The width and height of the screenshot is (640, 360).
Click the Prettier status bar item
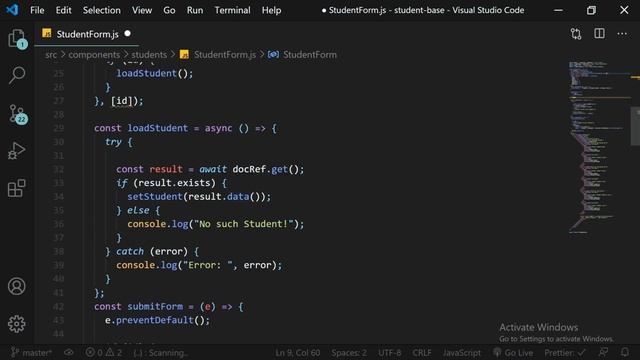pyautogui.click(x=564, y=353)
